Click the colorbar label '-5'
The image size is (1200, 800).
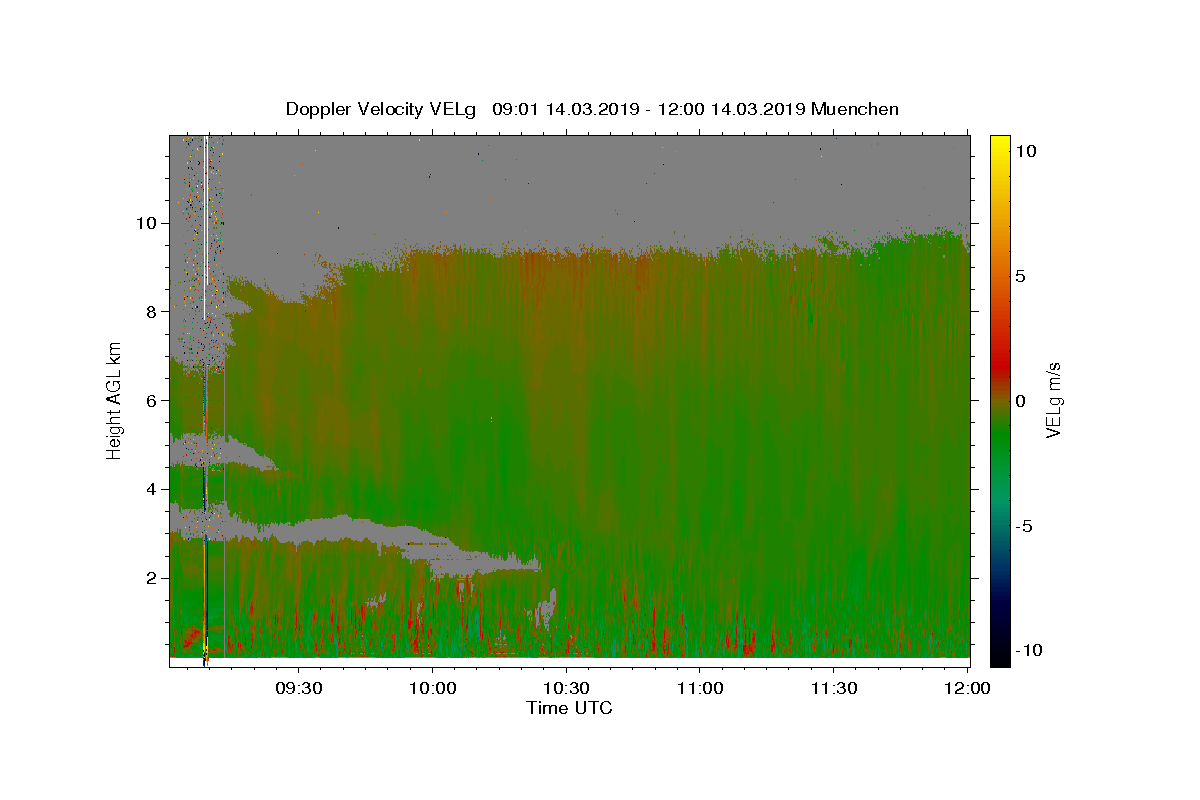pyautogui.click(x=1024, y=526)
